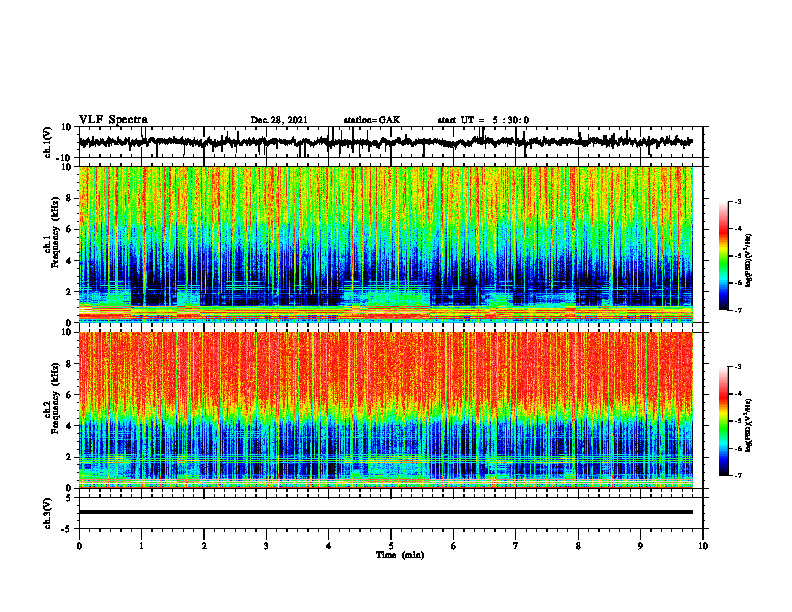Click time axis tick label "0"
Screen dimensions: 792x612
pos(79,546)
